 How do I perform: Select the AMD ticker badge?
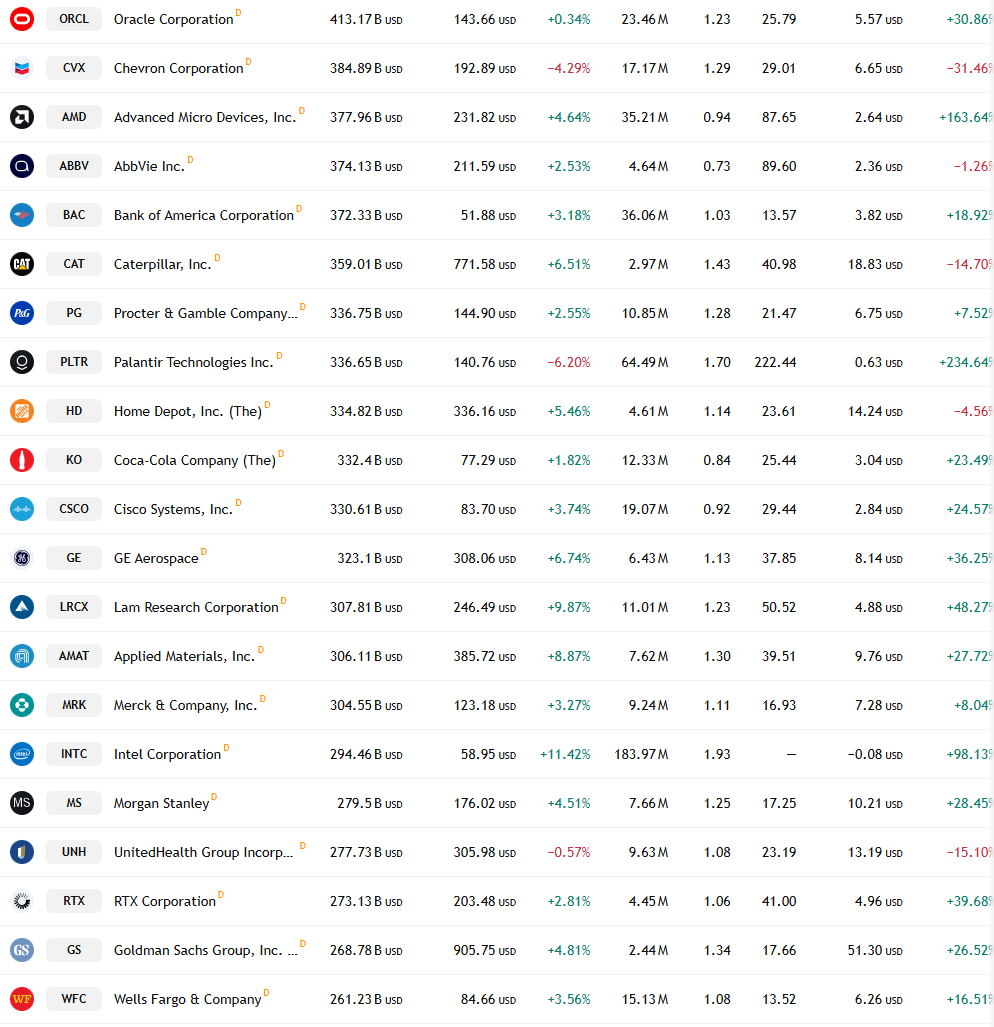click(74, 117)
